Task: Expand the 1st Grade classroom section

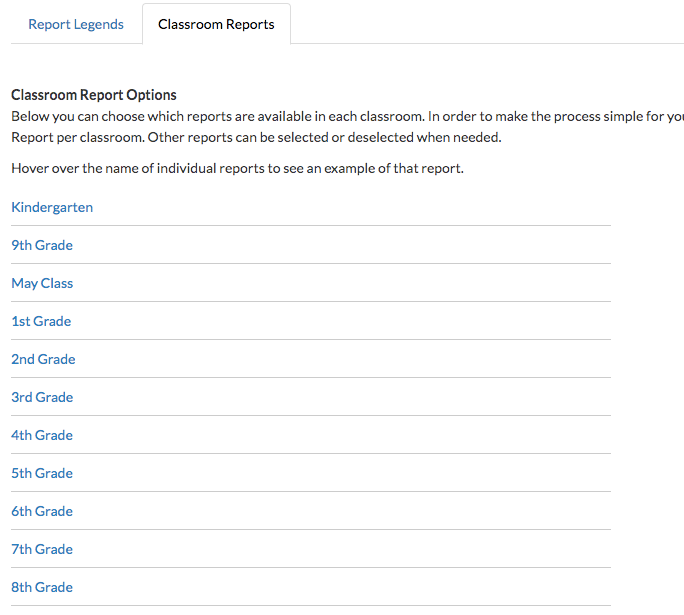Action: [x=41, y=321]
